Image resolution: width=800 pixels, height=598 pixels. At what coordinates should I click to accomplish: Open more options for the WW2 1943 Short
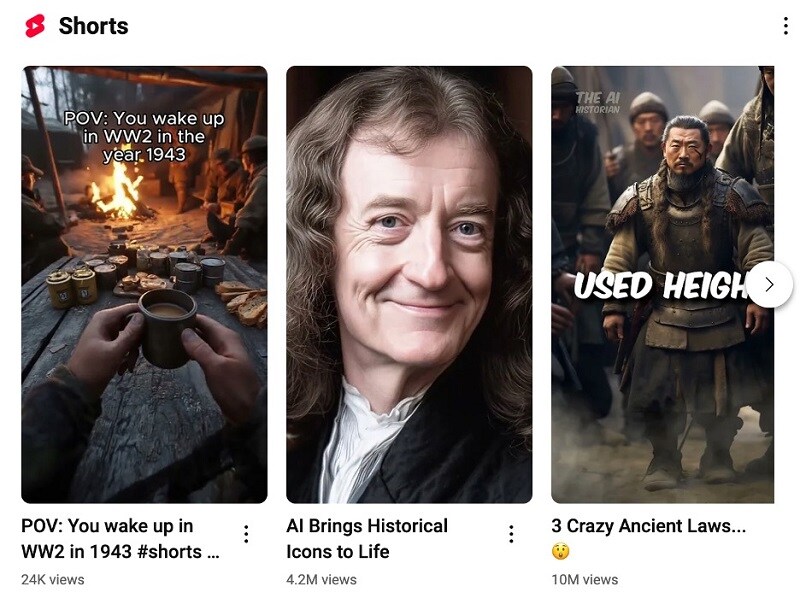coord(246,534)
